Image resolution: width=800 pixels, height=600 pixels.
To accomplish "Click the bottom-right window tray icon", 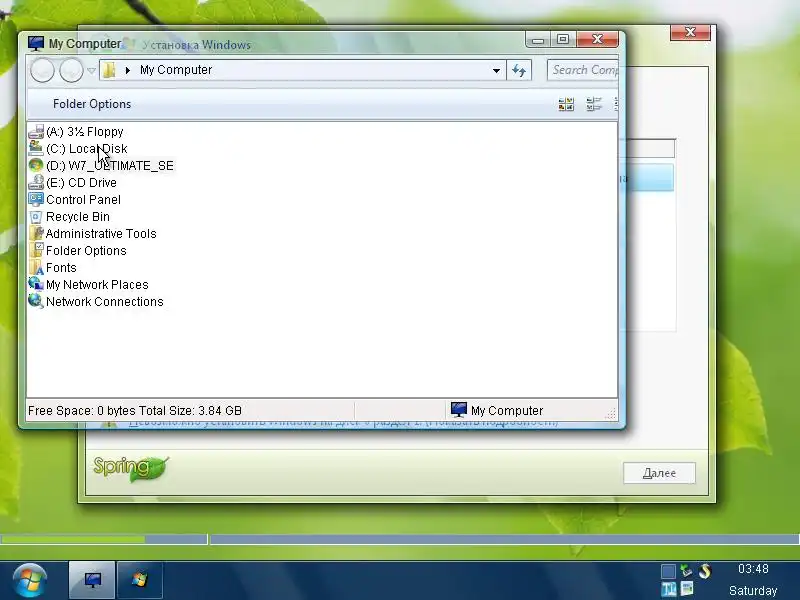I will coord(687,588).
